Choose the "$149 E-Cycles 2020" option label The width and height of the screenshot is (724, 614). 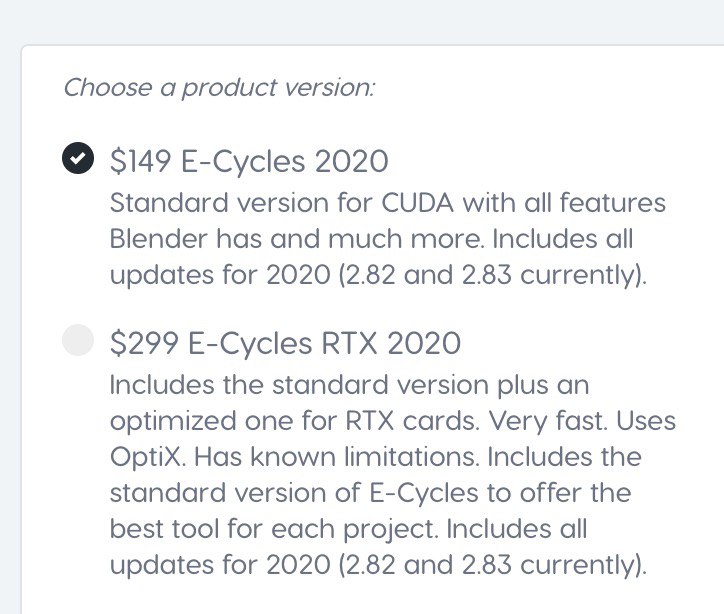[249, 162]
